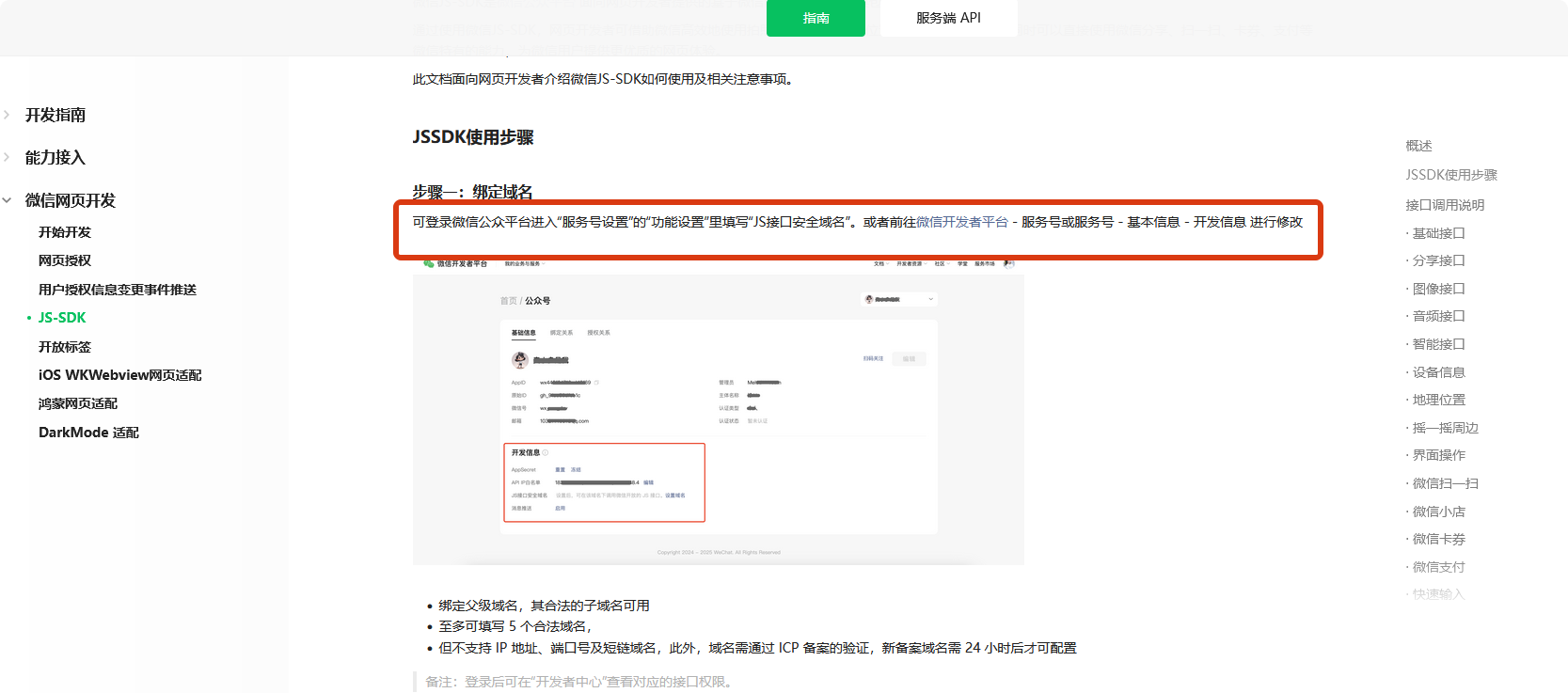Screen dimensions: 1568x693
Task: Navigate to 微信卡券 in the outline
Action: click(1439, 539)
